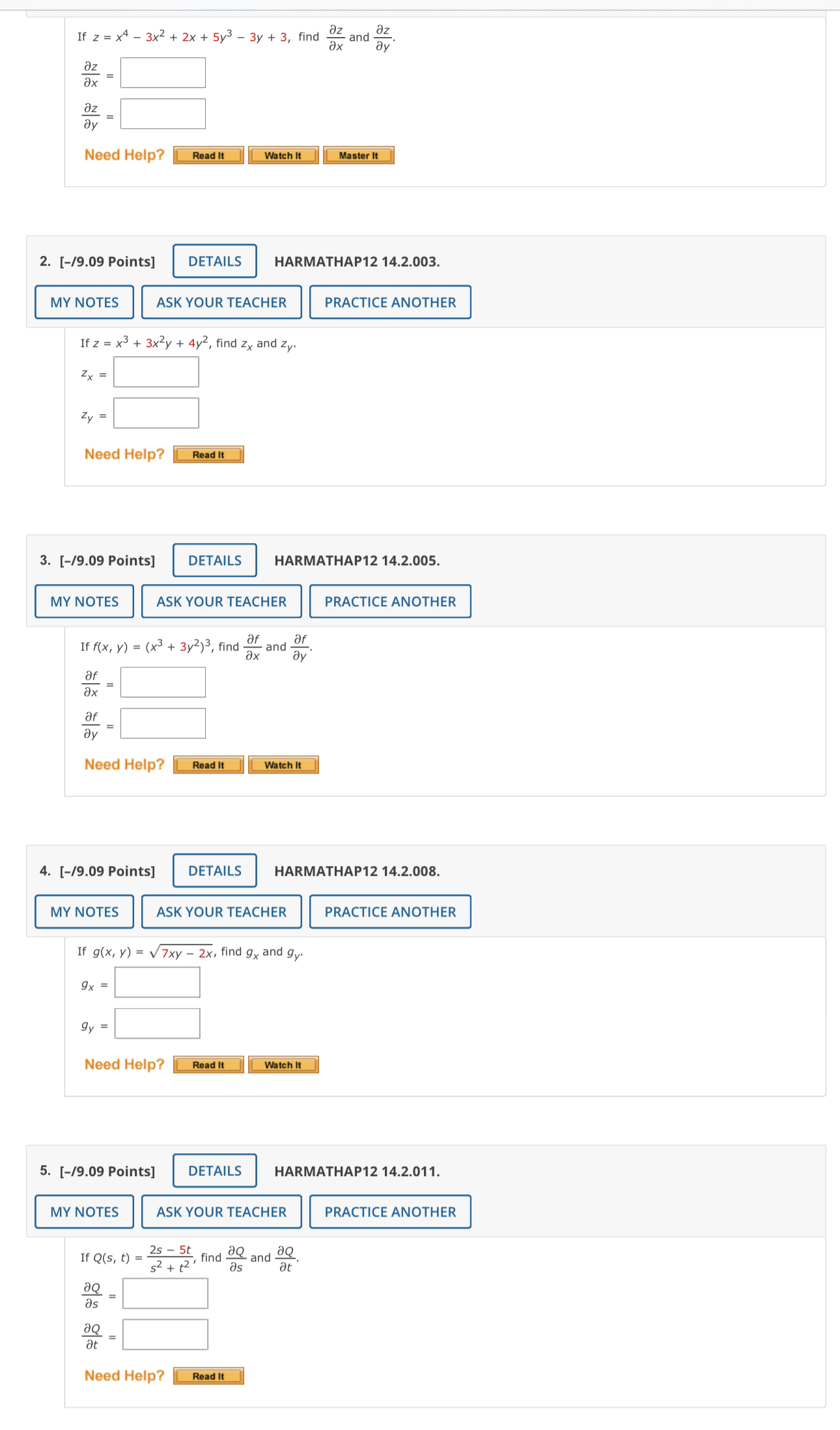840x1430 pixels.
Task: Open DETAILS for problem 3
Action: [214, 560]
